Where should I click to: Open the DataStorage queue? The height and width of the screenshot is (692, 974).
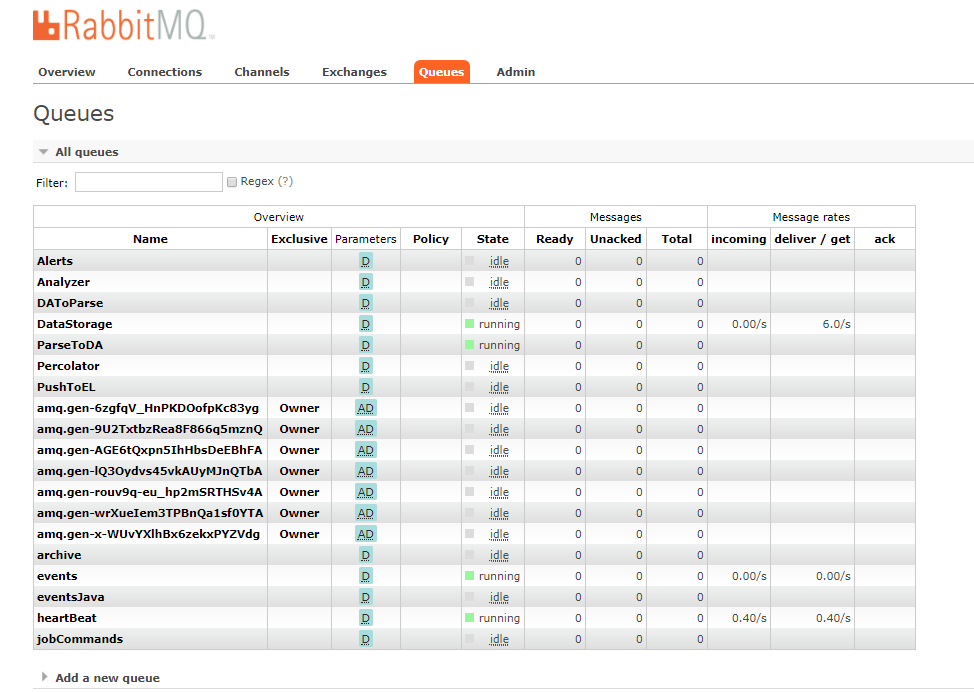coord(75,324)
